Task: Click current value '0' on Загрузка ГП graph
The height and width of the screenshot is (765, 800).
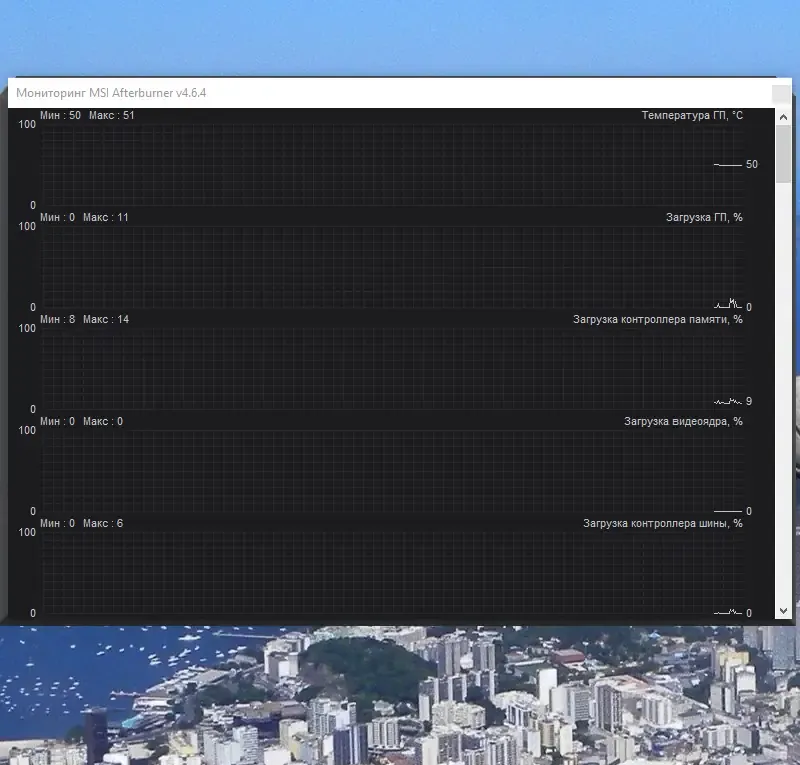Action: (748, 307)
